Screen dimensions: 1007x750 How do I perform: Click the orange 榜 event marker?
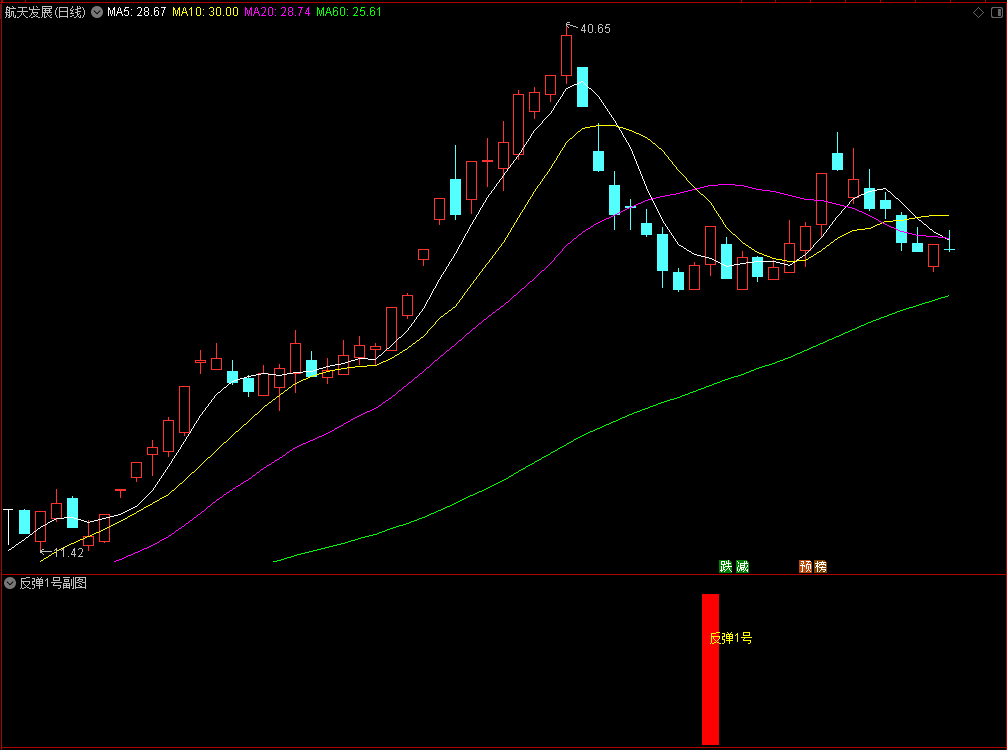point(821,566)
